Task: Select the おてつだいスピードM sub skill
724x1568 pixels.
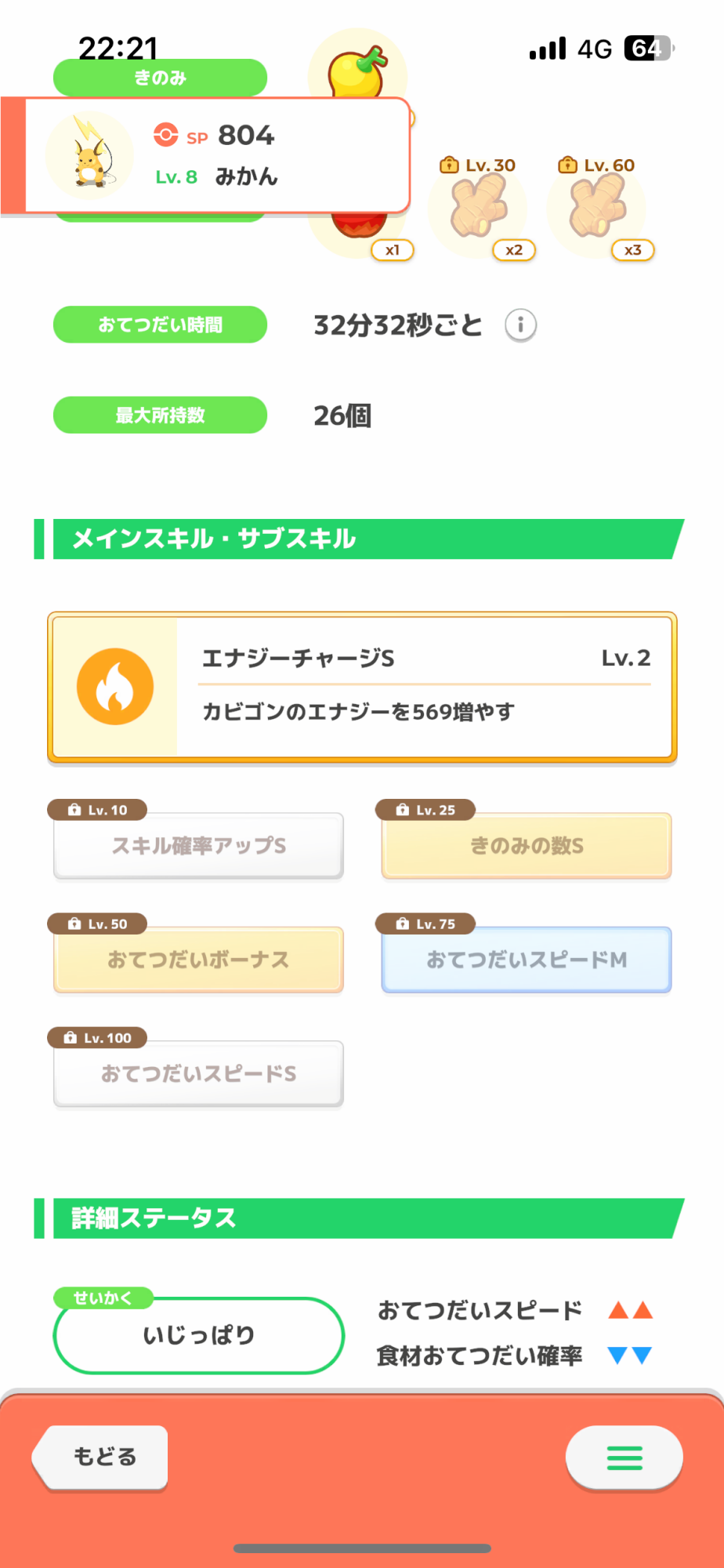Action: coord(527,960)
